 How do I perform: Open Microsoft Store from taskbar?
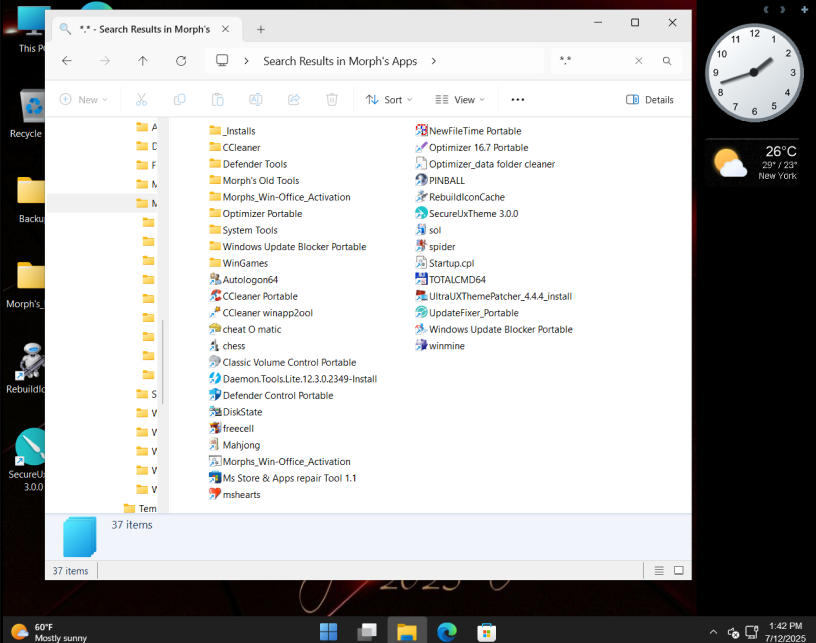(x=486, y=632)
